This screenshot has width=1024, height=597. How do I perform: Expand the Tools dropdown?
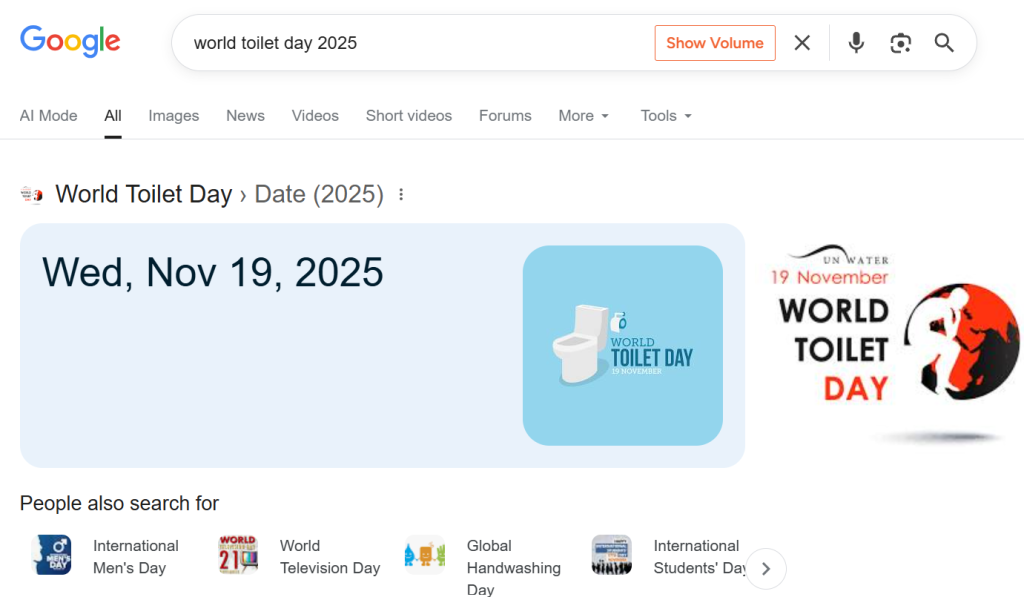666,116
